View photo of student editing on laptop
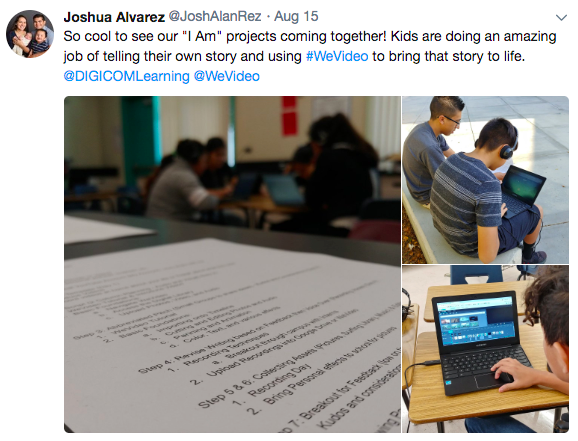Viewport: 578px width, 441px height. click(485, 349)
